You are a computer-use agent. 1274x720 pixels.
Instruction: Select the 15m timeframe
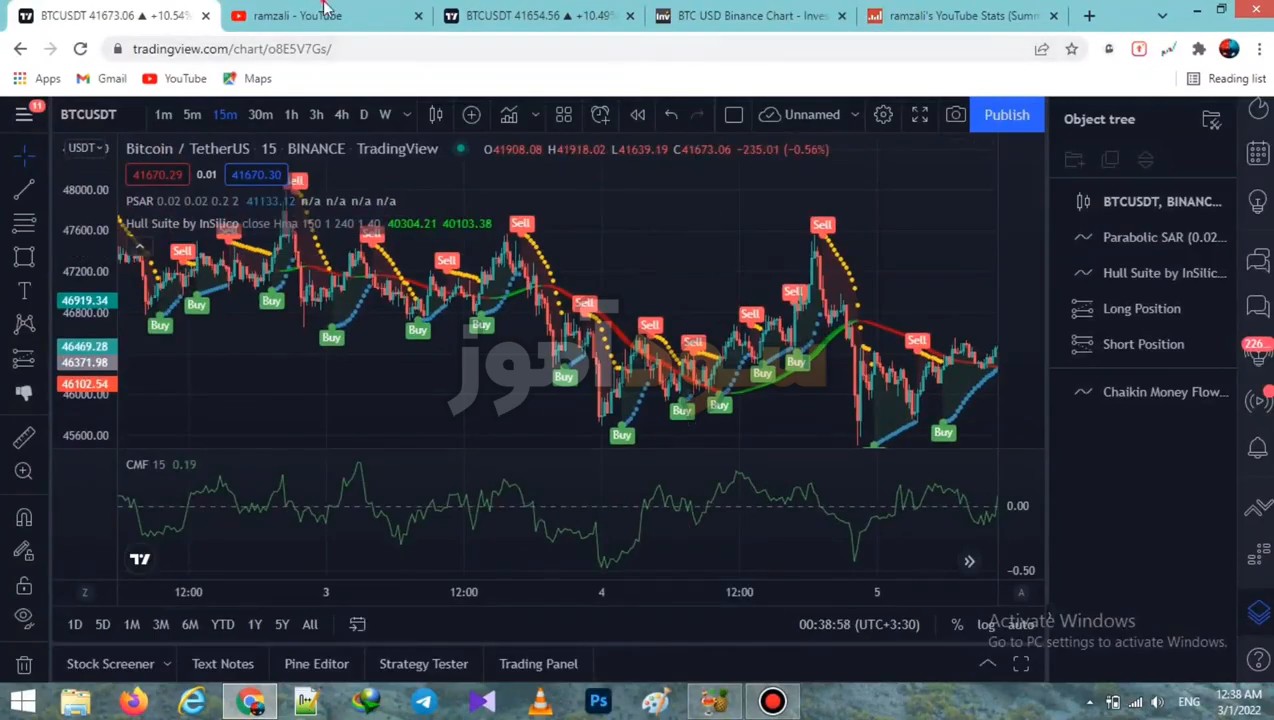[224, 115]
